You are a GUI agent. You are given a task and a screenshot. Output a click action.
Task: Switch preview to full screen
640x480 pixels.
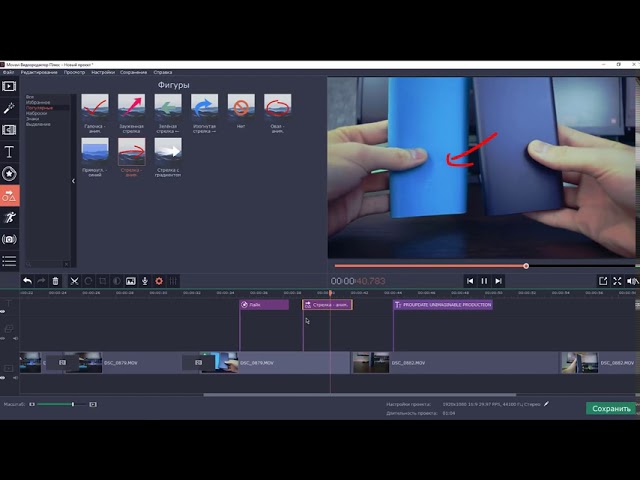click(617, 281)
